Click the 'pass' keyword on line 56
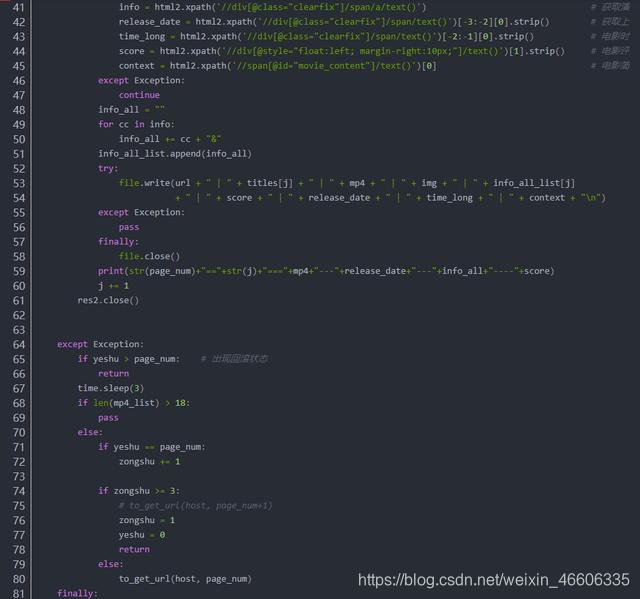The width and height of the screenshot is (640, 599). pyautogui.click(x=129, y=227)
